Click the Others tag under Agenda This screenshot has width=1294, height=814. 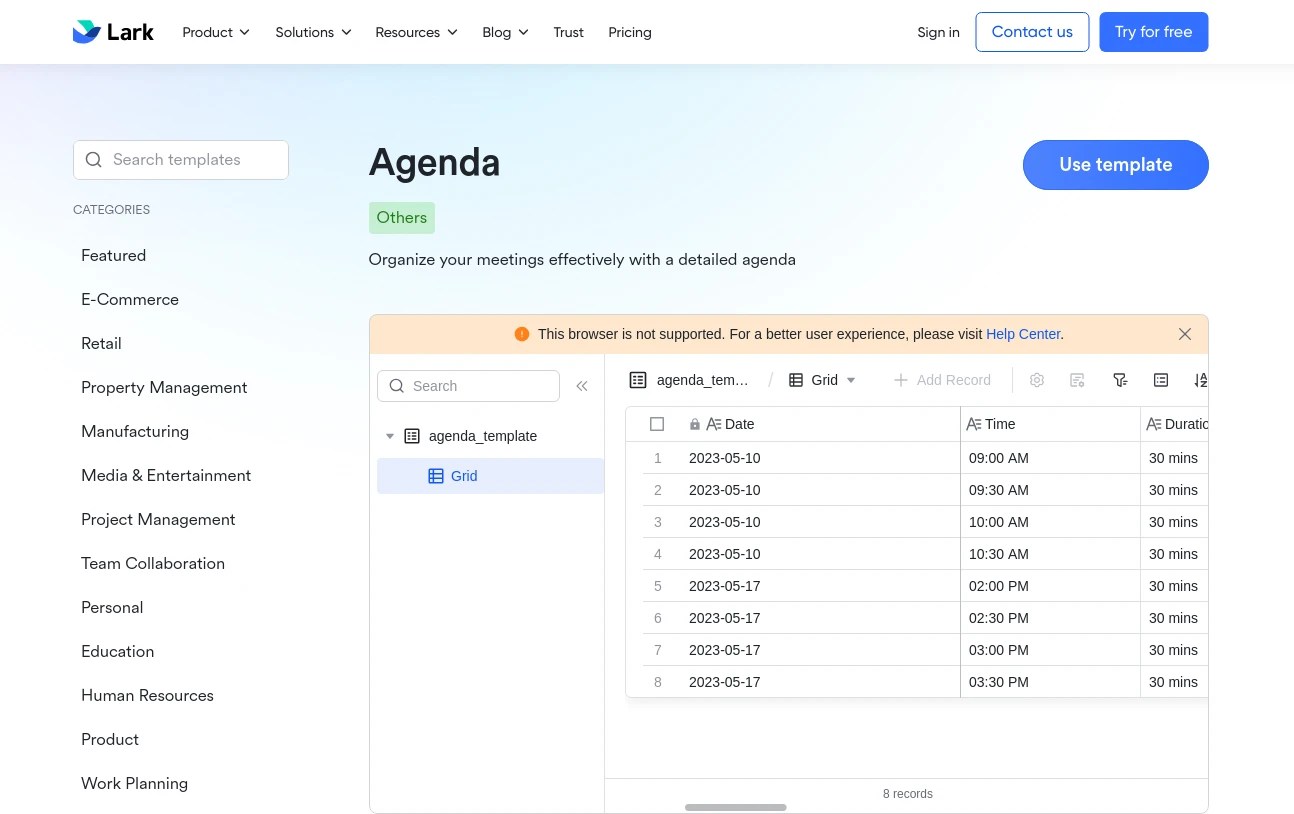click(x=402, y=218)
